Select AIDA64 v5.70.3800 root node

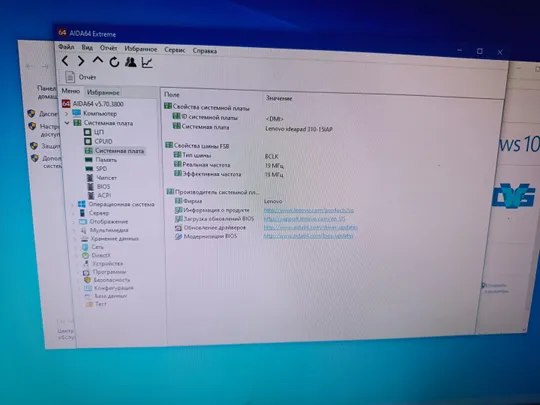(93, 104)
